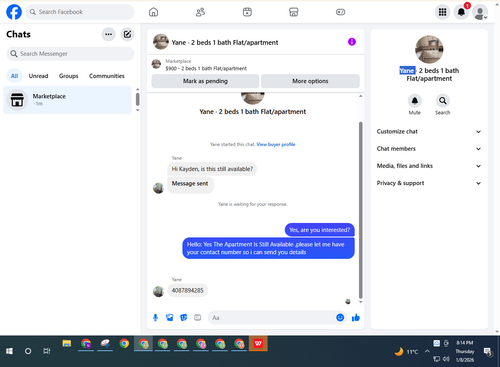
Task: Send a thumbs up like
Action: tap(356, 318)
